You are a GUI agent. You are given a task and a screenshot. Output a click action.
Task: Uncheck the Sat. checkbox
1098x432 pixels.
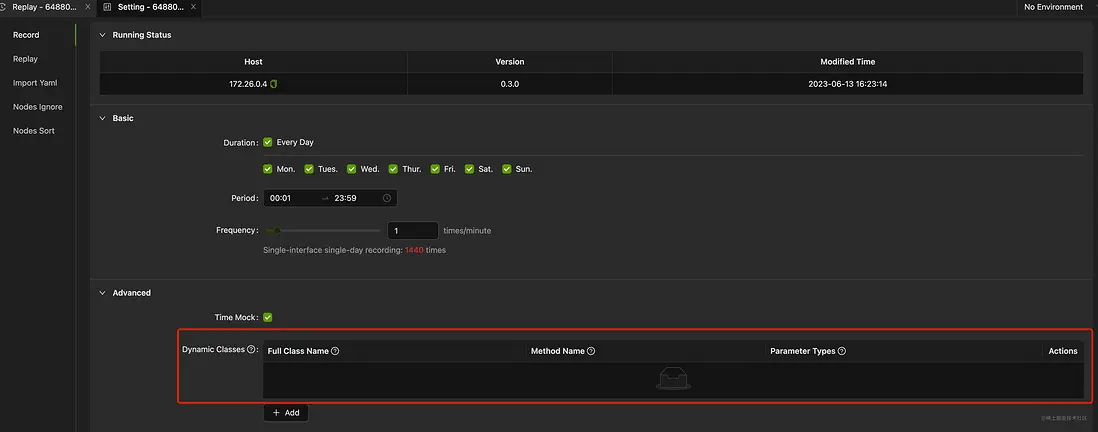(469, 169)
